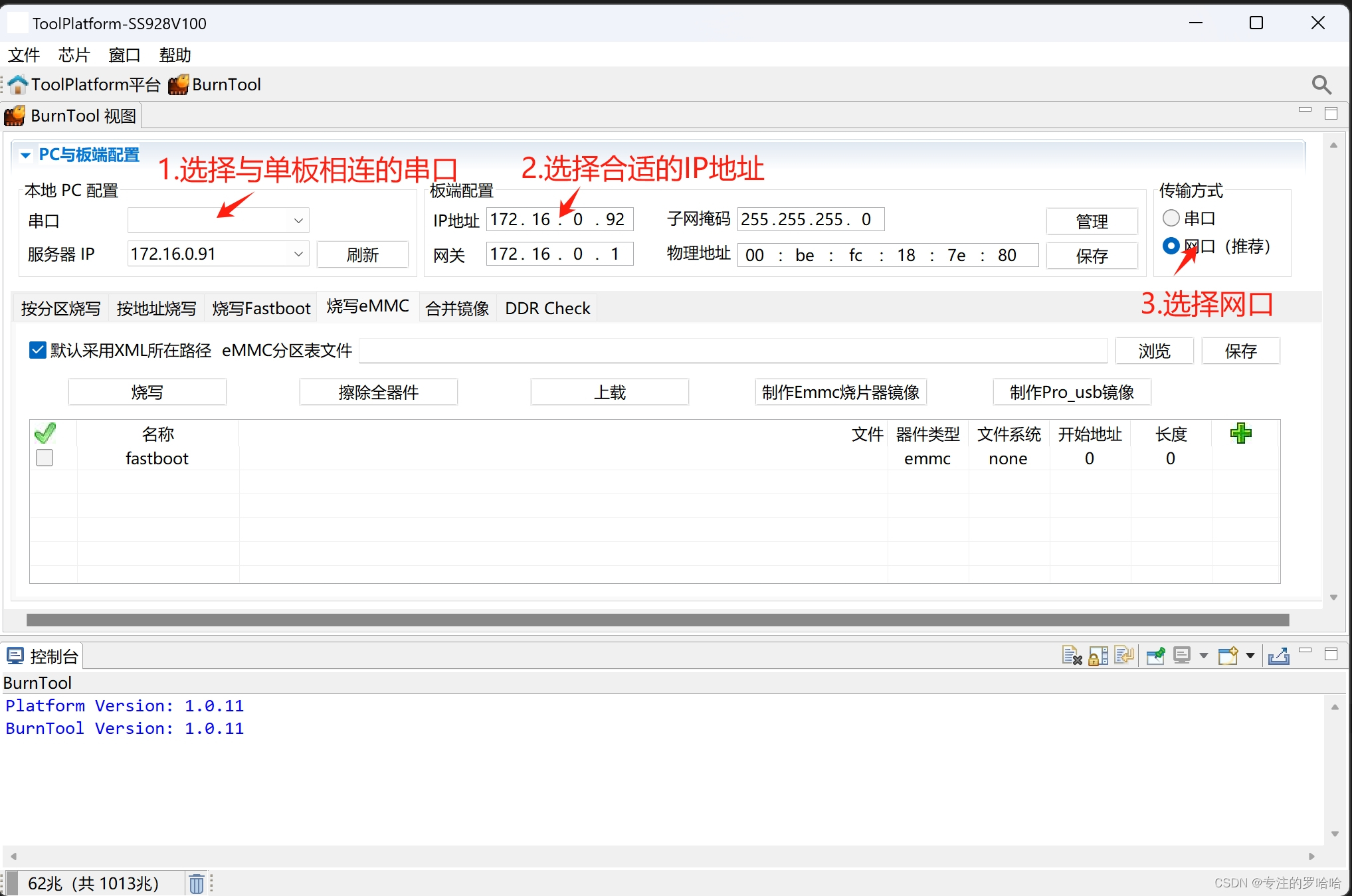This screenshot has height=896, width=1352.
Task: Click 保存 button in board config
Action: (1092, 256)
